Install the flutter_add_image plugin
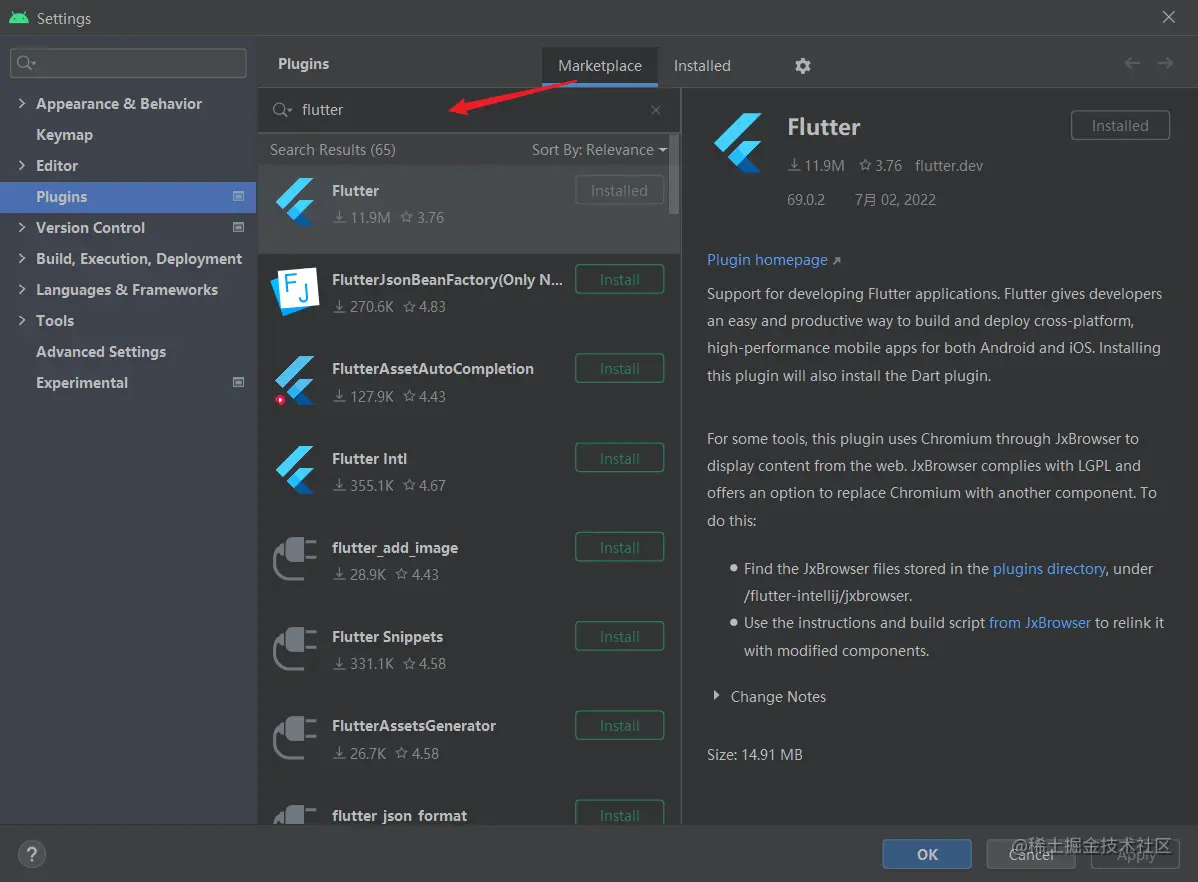 620,547
